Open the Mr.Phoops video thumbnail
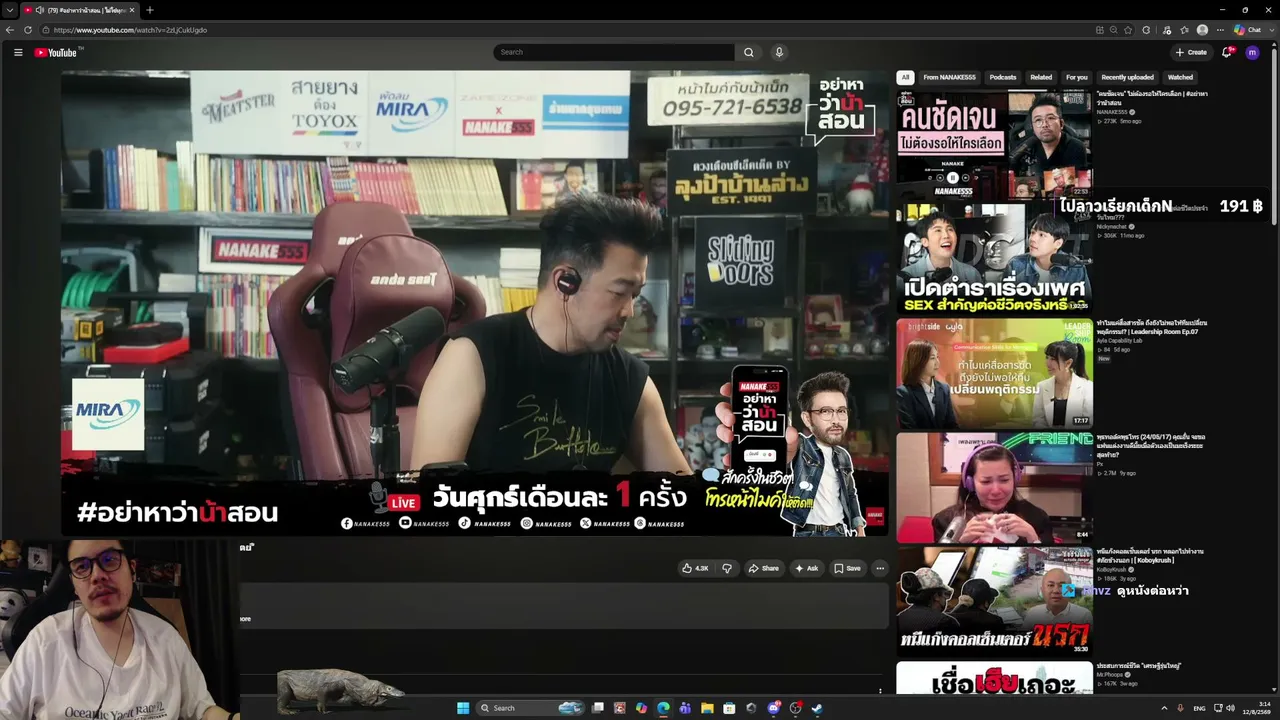This screenshot has width=1280, height=720. (x=994, y=678)
